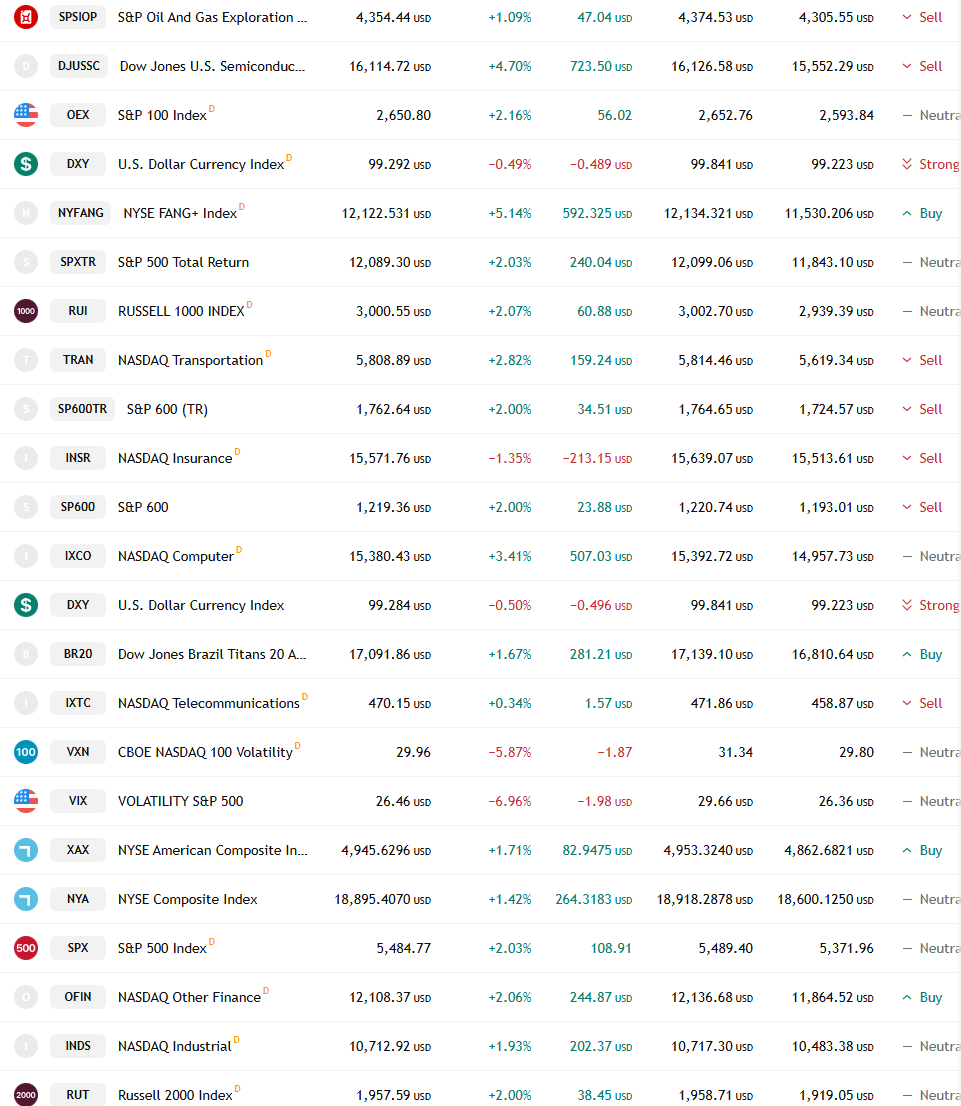The image size is (961, 1106).
Task: Open NYSE American Composite Index link
Action: 212,850
